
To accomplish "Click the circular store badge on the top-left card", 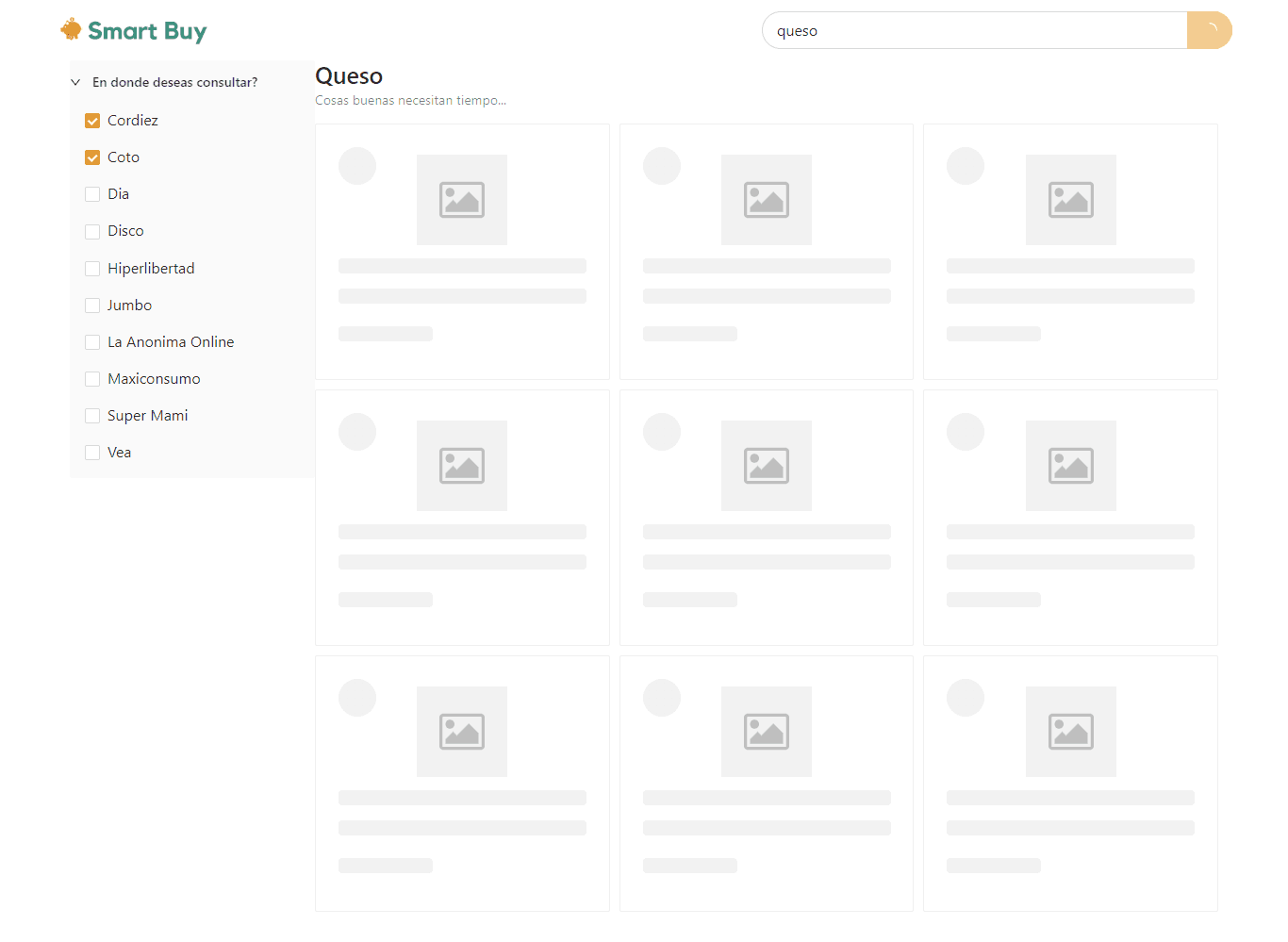I will pos(357,166).
